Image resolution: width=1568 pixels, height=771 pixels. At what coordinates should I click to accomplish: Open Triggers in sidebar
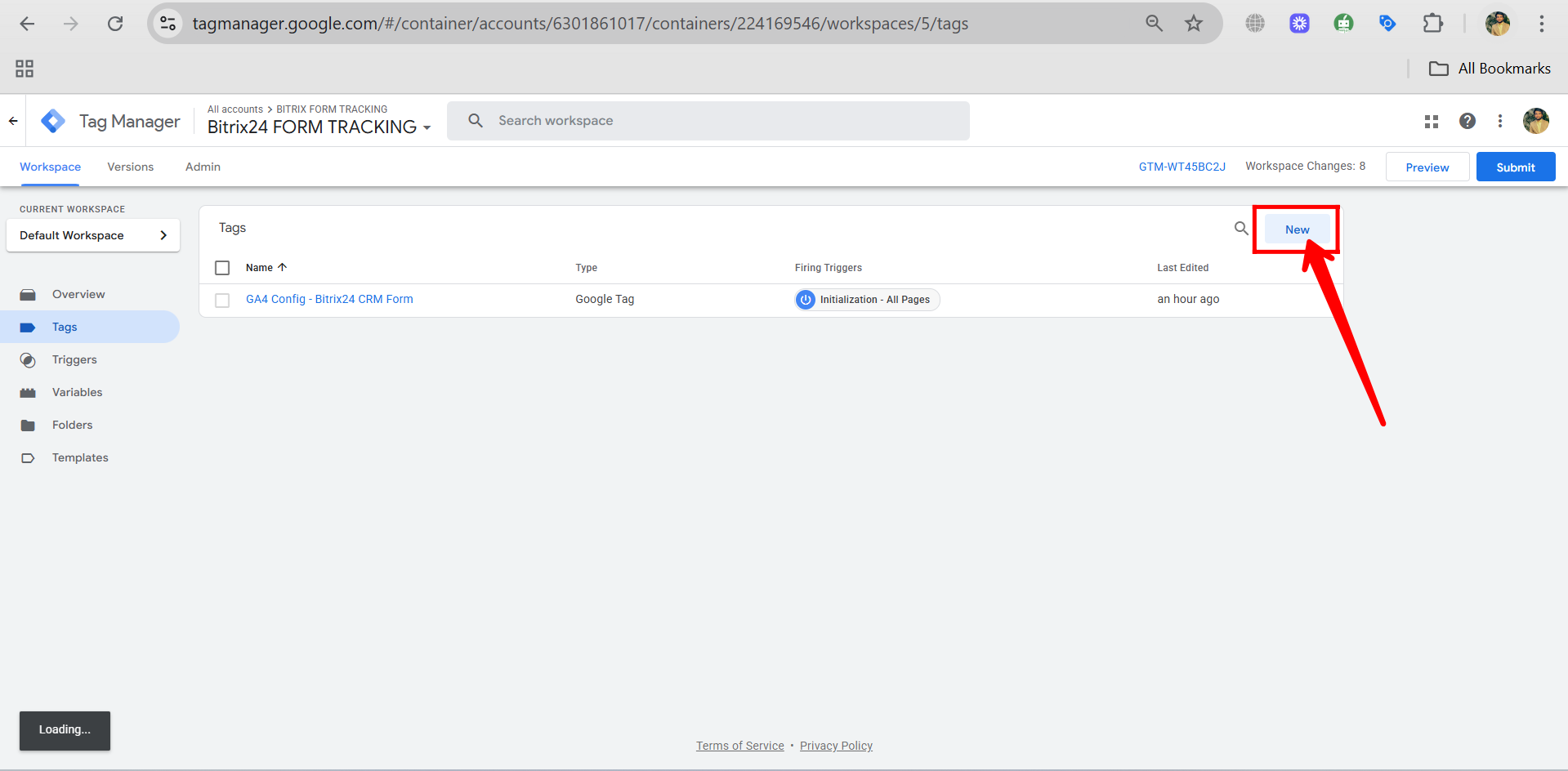click(x=74, y=359)
